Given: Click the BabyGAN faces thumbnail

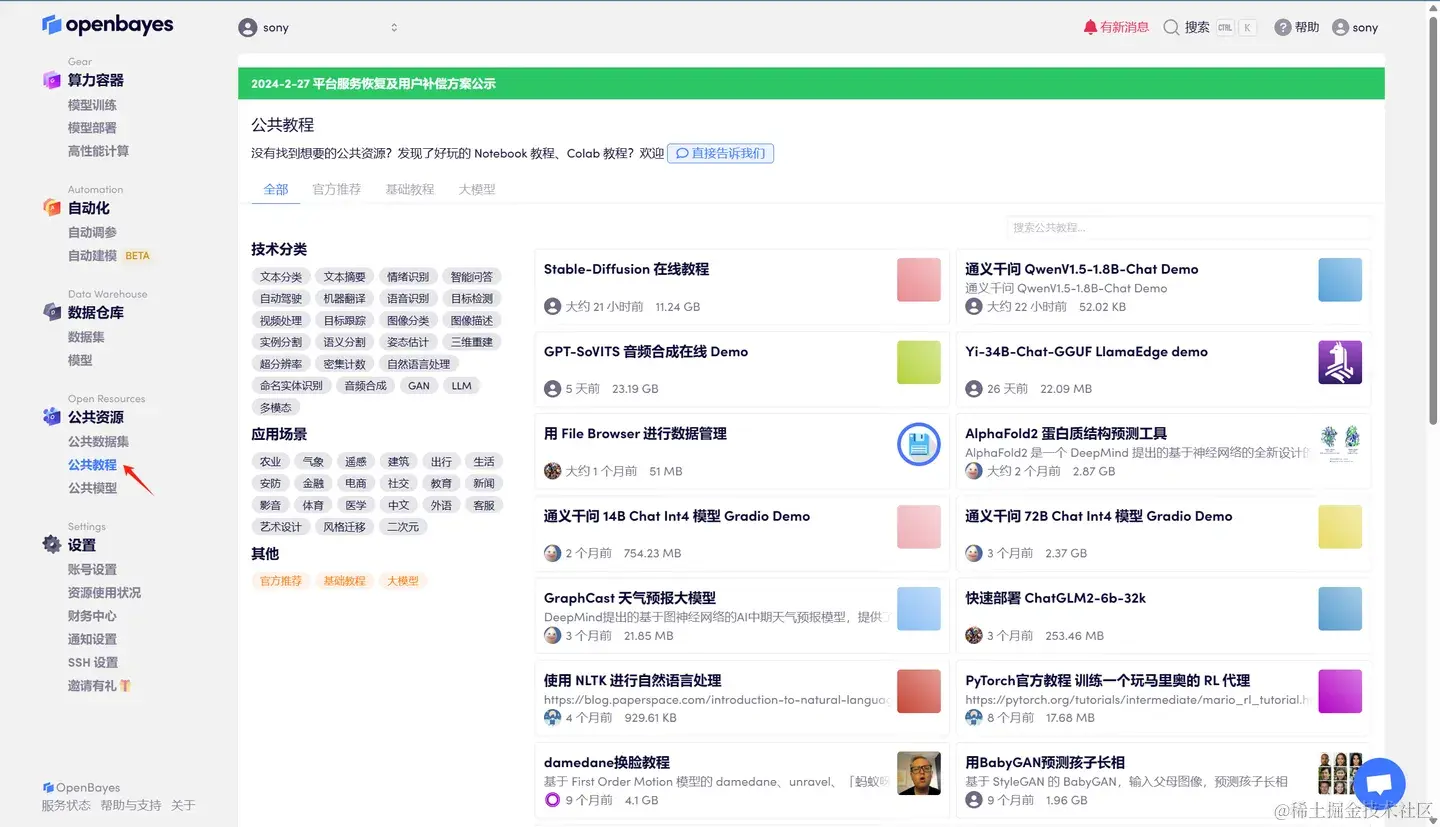Looking at the screenshot, I should pyautogui.click(x=1340, y=773).
